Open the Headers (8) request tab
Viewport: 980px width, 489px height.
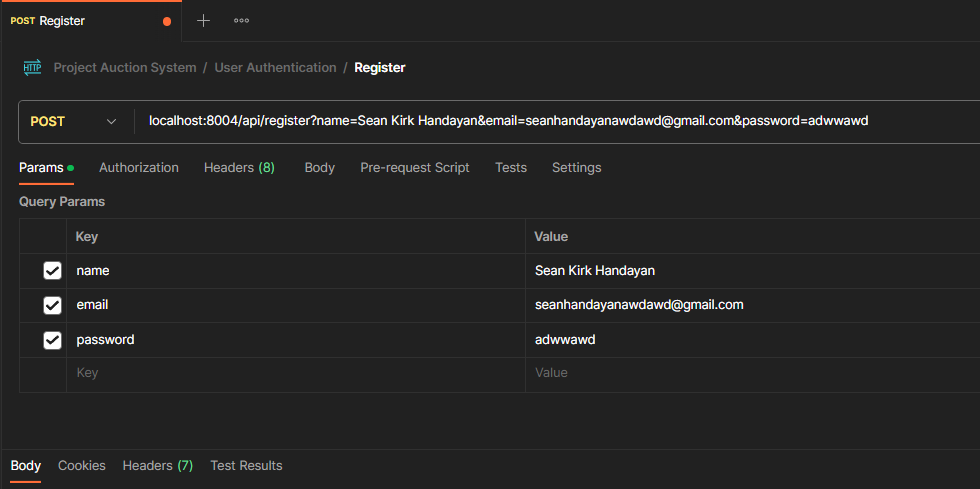(x=239, y=168)
